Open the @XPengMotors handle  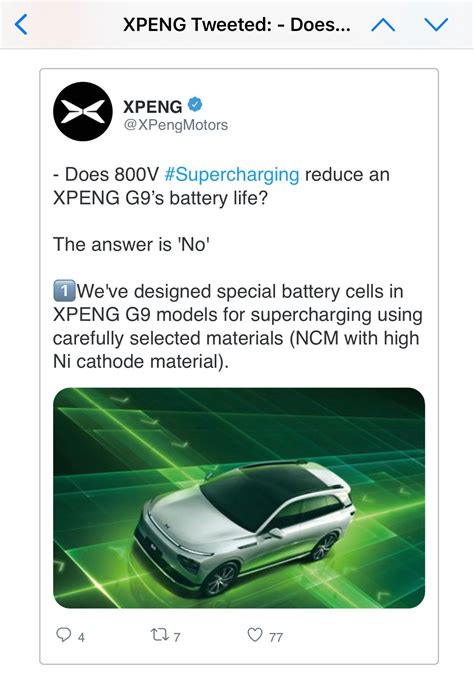175,125
